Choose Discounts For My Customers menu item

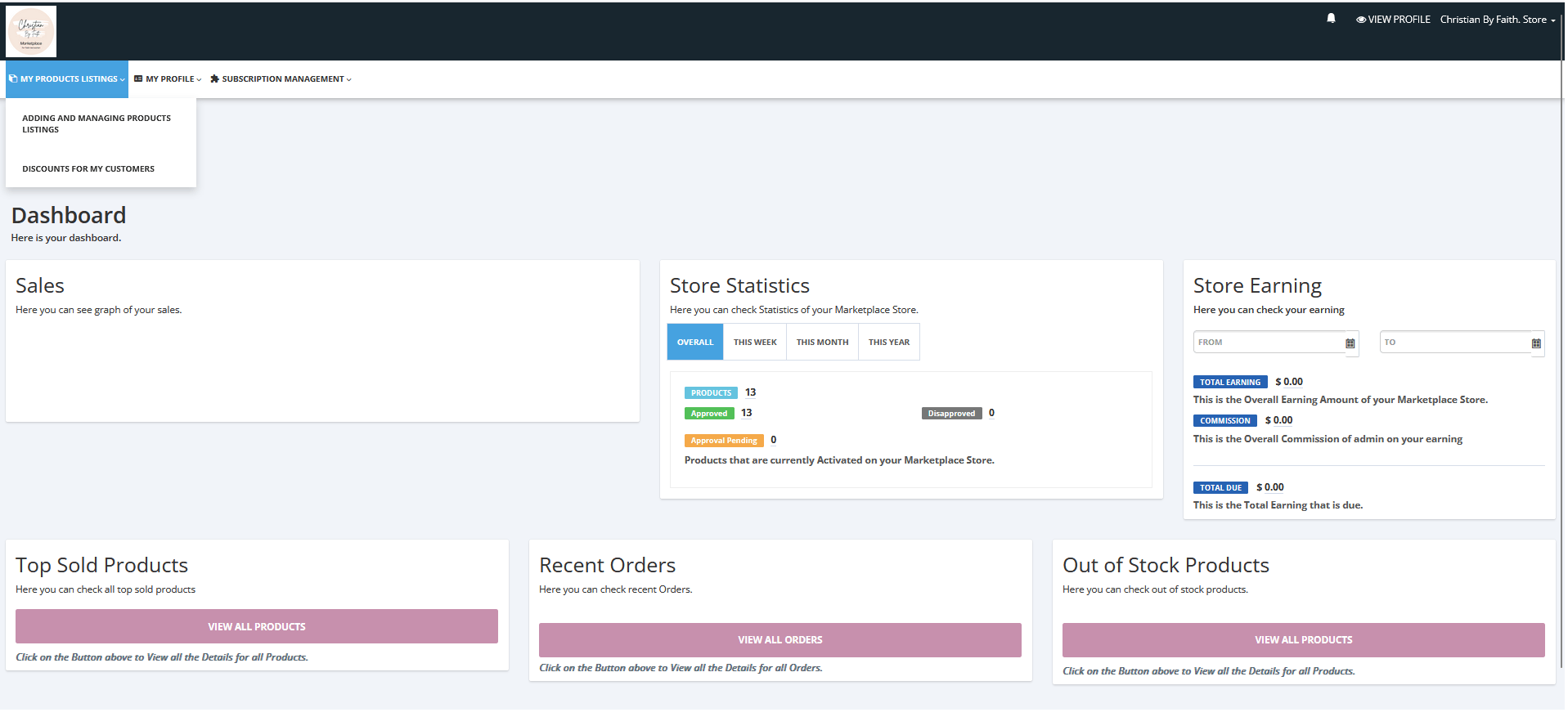[88, 169]
